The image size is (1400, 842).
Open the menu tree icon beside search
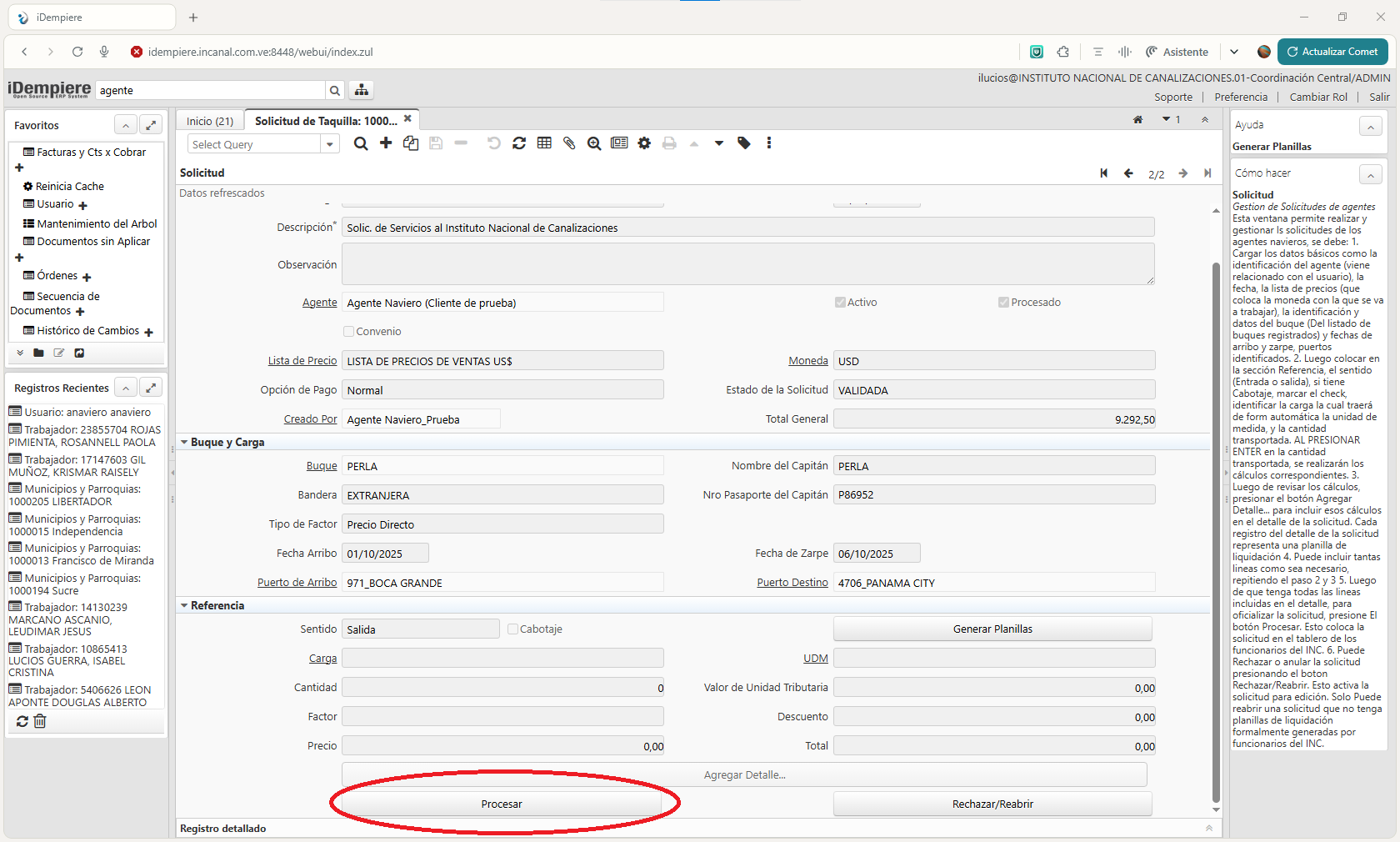point(361,90)
